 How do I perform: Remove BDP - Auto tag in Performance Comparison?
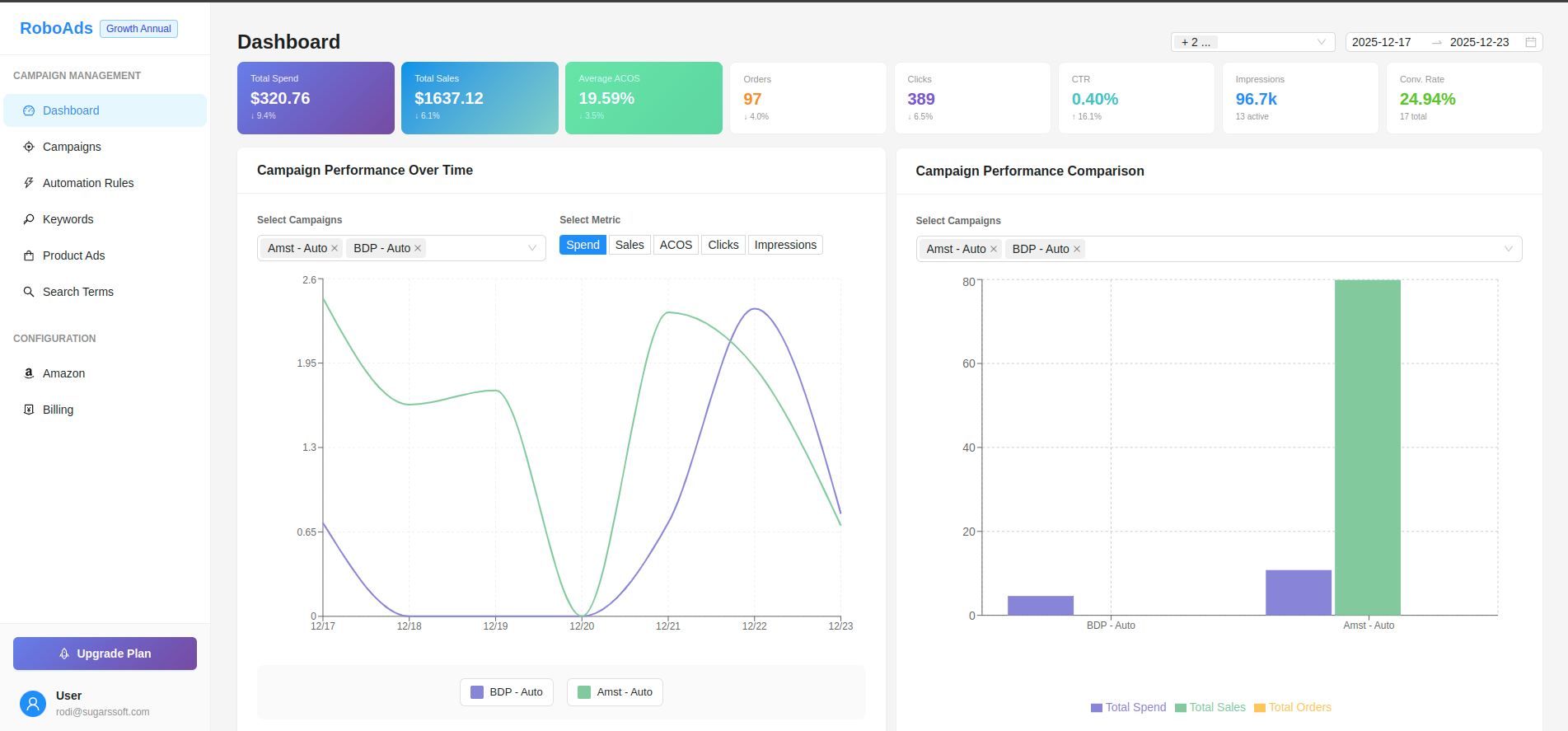[1077, 249]
